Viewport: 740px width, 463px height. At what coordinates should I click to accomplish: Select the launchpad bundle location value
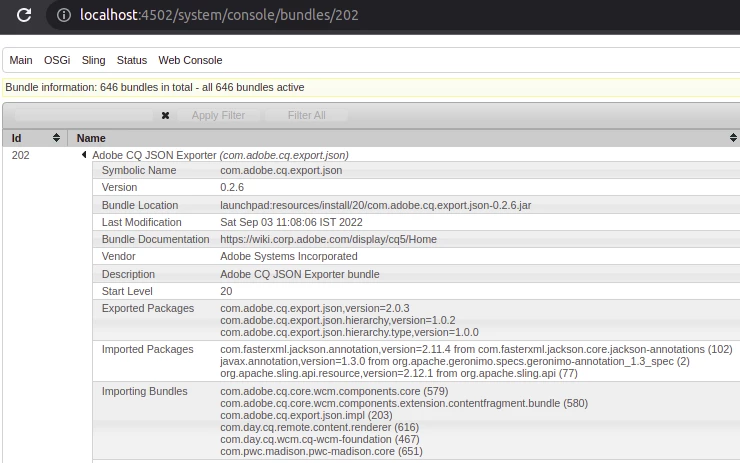coord(376,205)
